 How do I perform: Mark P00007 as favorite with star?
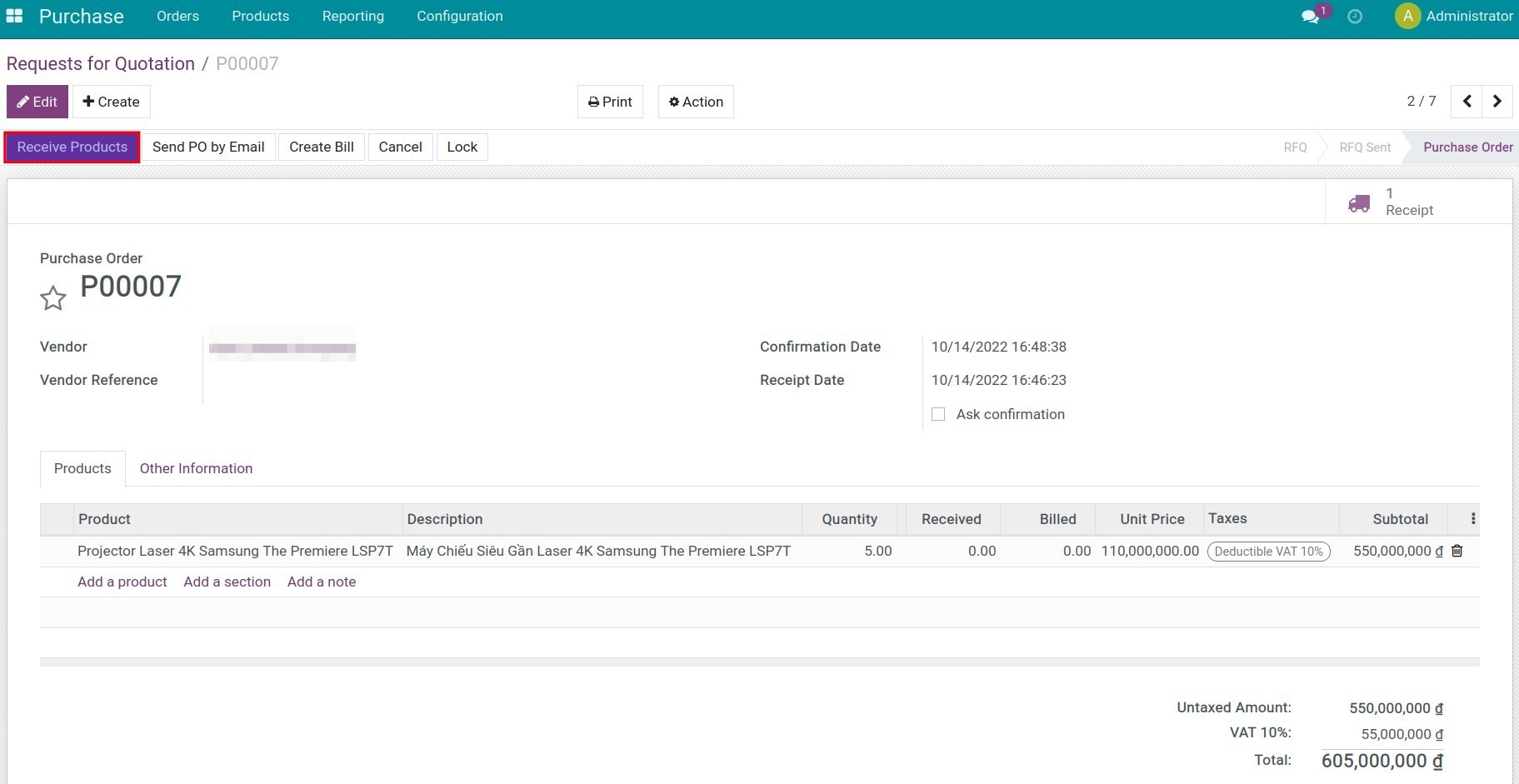(x=53, y=298)
